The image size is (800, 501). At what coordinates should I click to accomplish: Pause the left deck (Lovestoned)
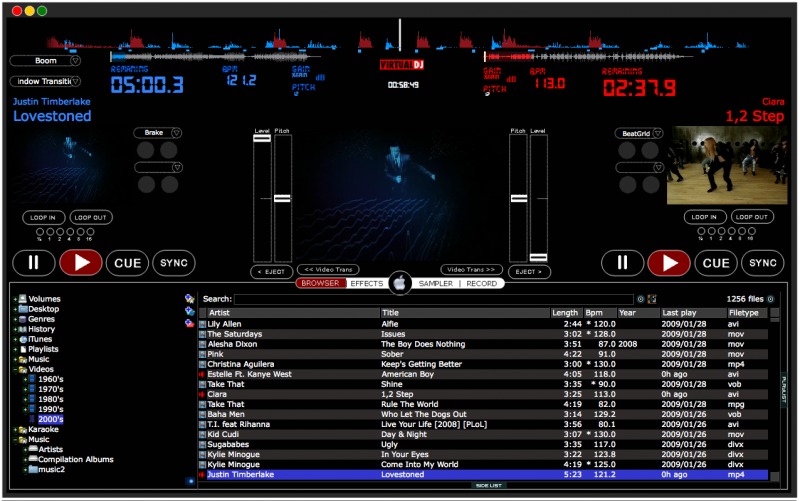point(34,263)
